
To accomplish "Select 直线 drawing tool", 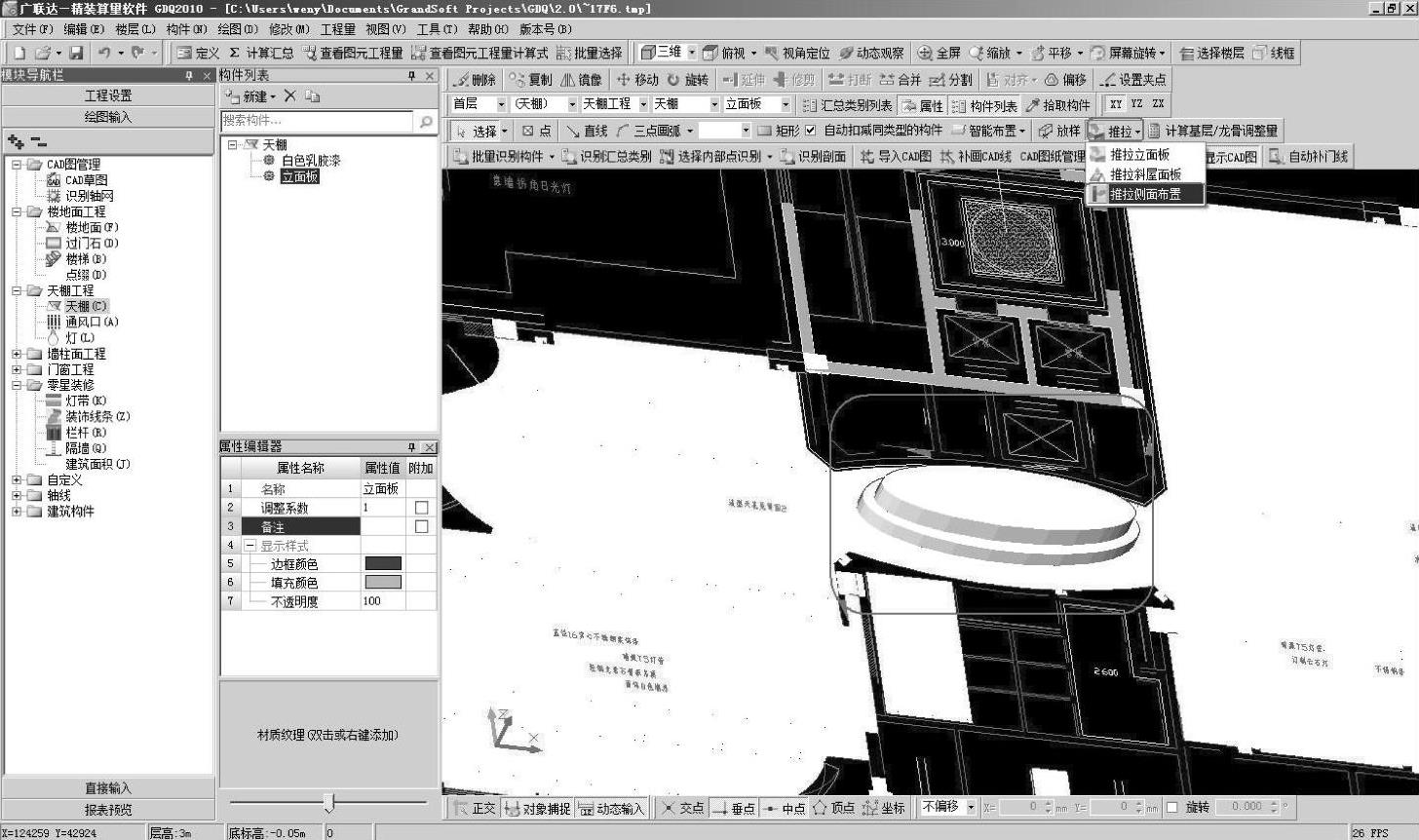I will pos(587,131).
